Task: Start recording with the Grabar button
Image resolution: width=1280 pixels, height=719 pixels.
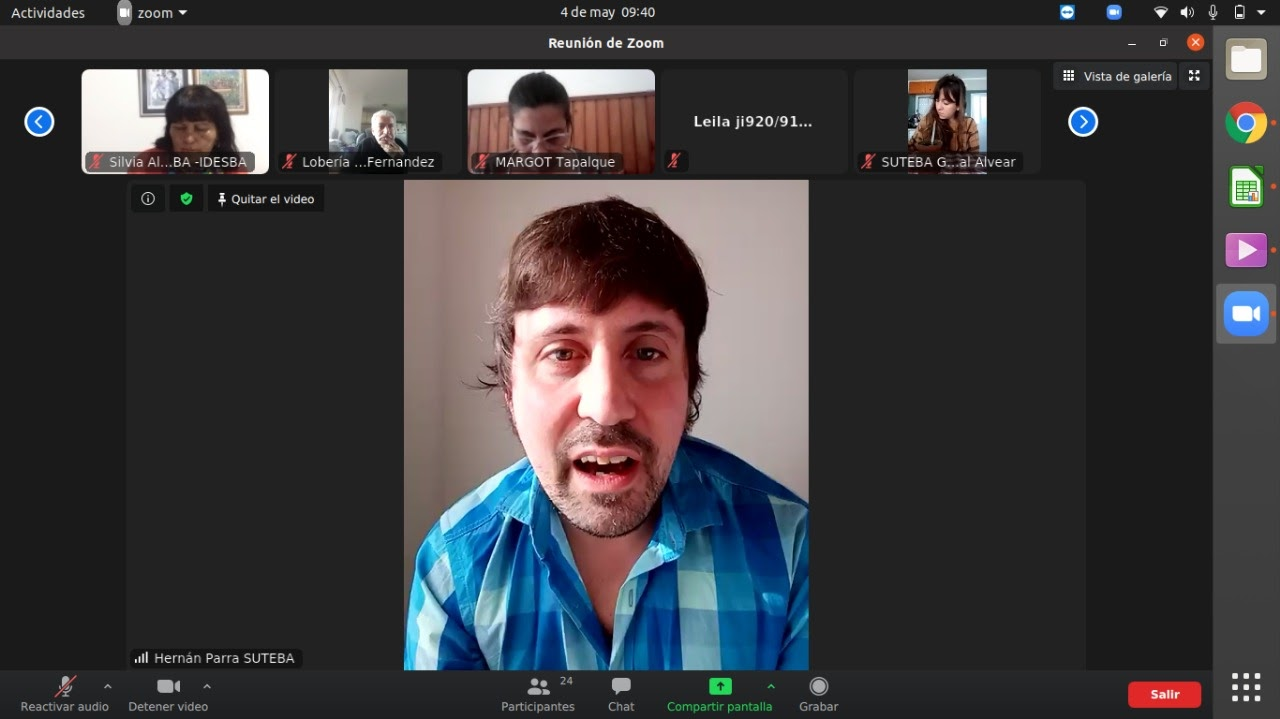Action: pyautogui.click(x=818, y=693)
